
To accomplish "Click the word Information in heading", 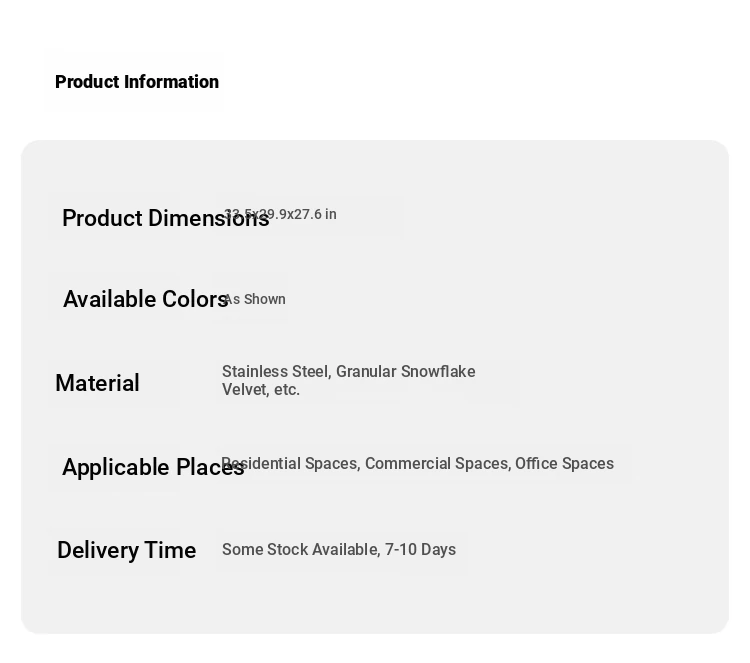I will coord(171,82).
